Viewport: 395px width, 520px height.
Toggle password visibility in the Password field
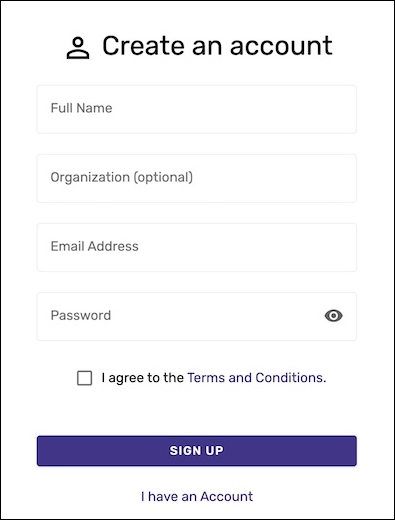pos(333,315)
